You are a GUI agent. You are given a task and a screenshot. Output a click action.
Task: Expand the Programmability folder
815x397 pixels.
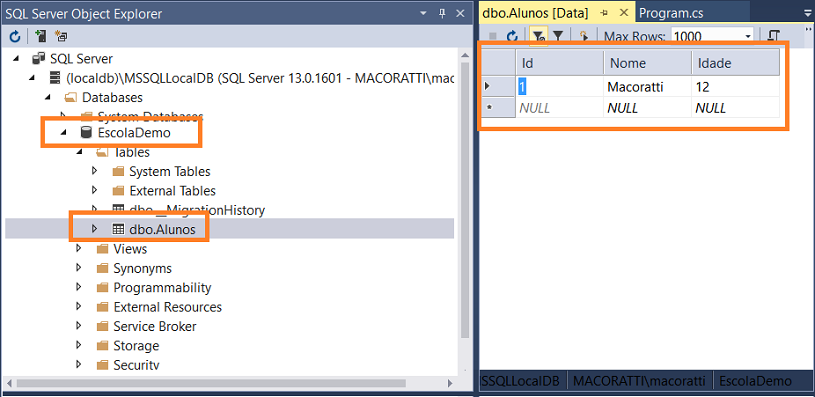click(79, 287)
